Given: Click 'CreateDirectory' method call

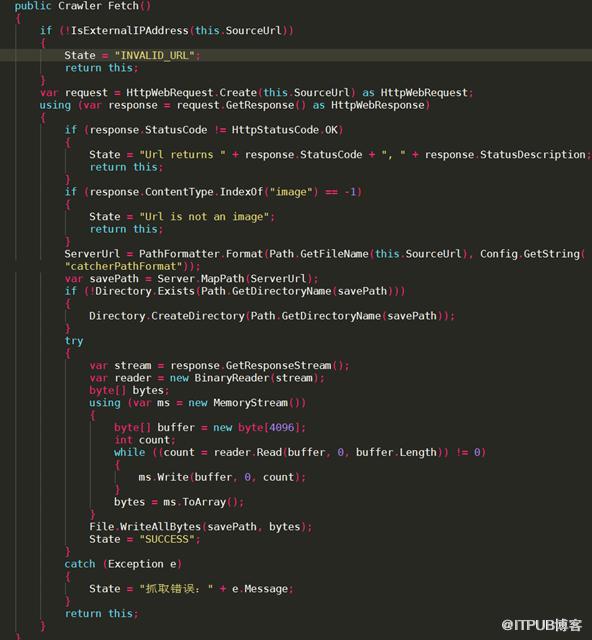Looking at the screenshot, I should (x=198, y=316).
